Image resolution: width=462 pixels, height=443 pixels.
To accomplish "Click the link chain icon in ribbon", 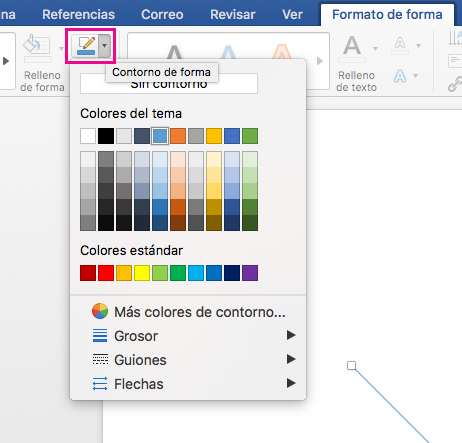I will tap(455, 84).
